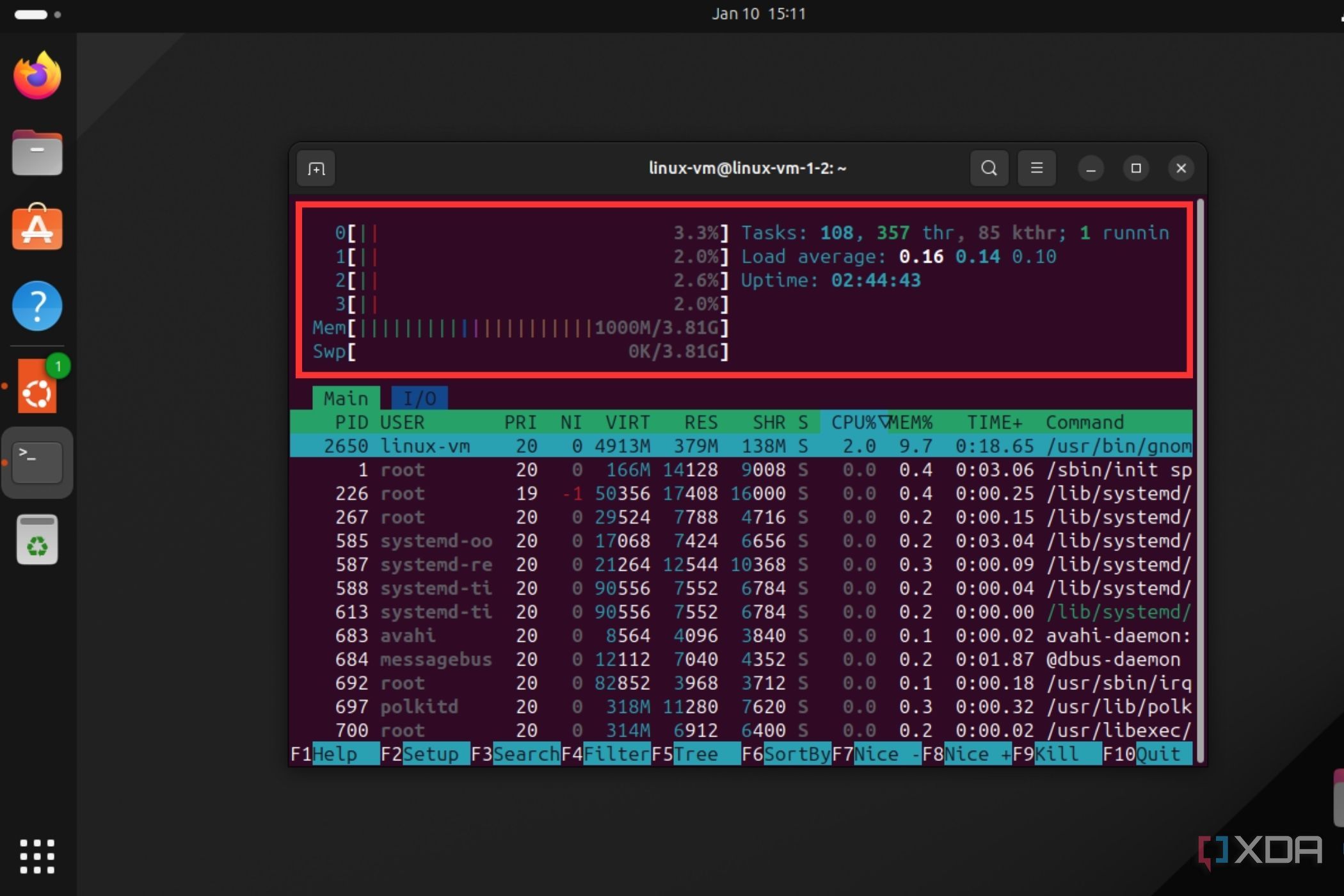
Task: Click the Mem usage meter bar
Action: click(520, 328)
